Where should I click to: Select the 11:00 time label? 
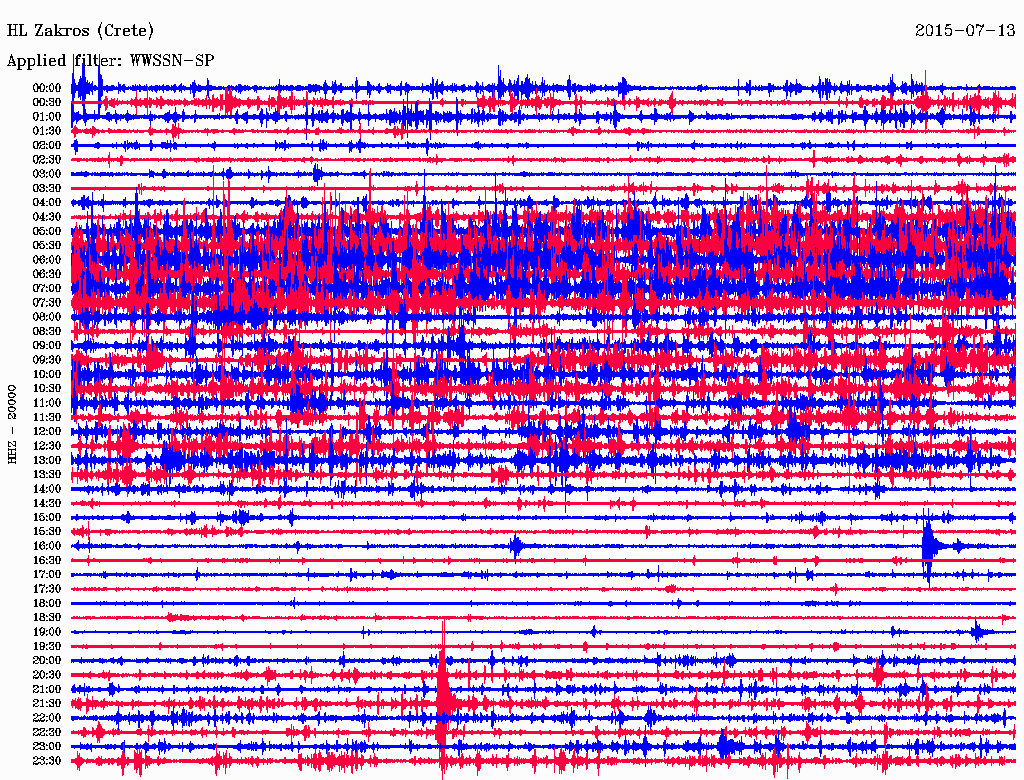click(47, 402)
